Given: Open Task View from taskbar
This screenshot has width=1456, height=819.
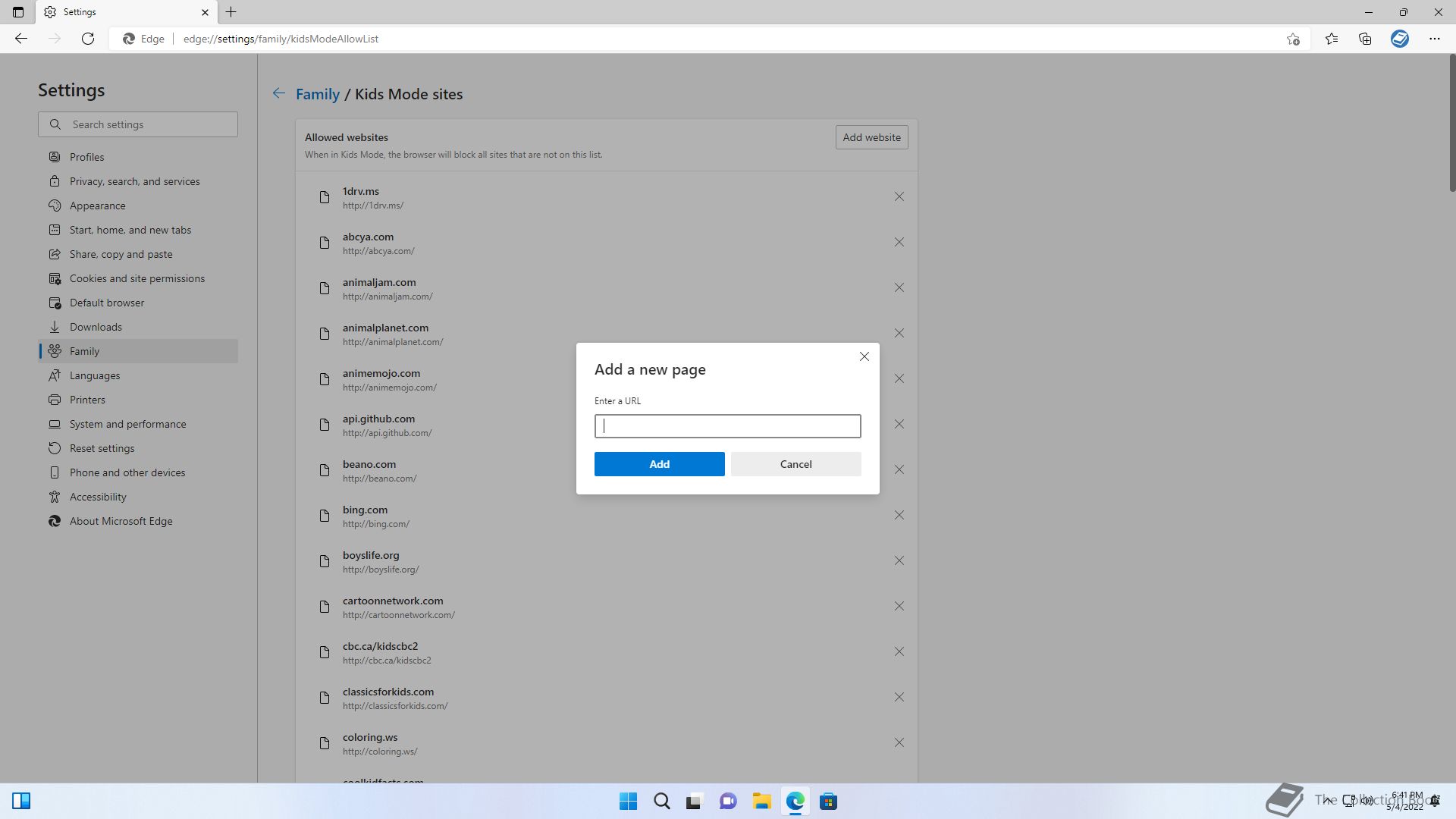Looking at the screenshot, I should point(694,802).
